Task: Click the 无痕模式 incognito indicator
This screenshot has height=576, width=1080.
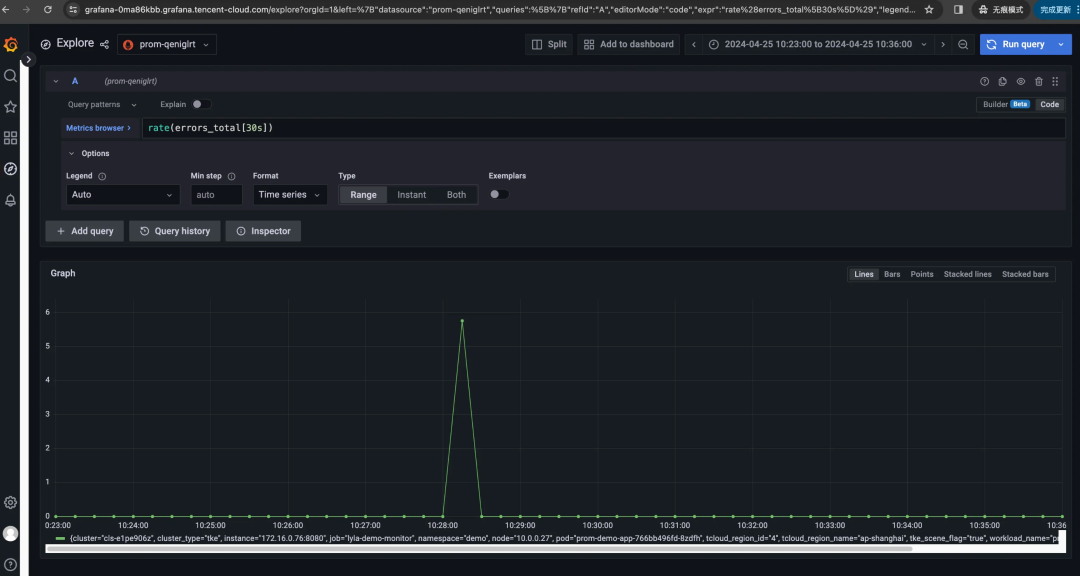Action: (1001, 10)
